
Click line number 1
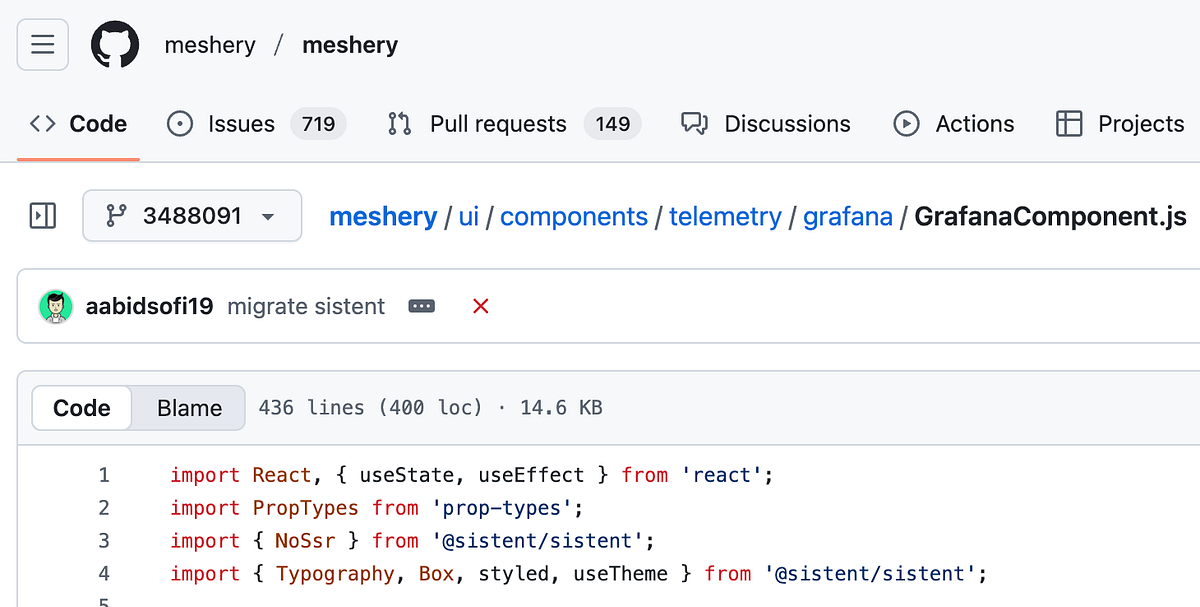[104, 475]
